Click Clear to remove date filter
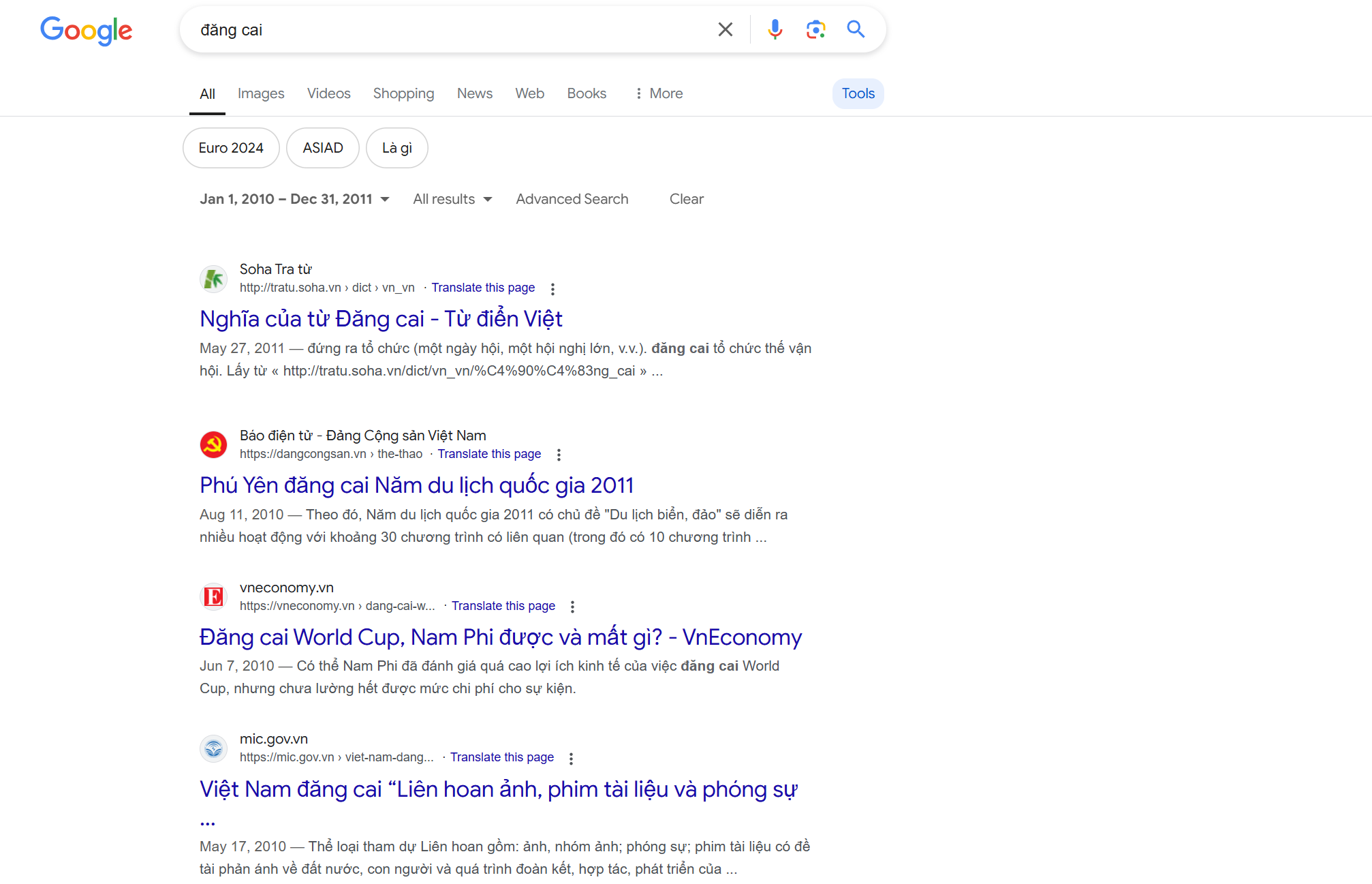The image size is (1372, 884). click(686, 199)
